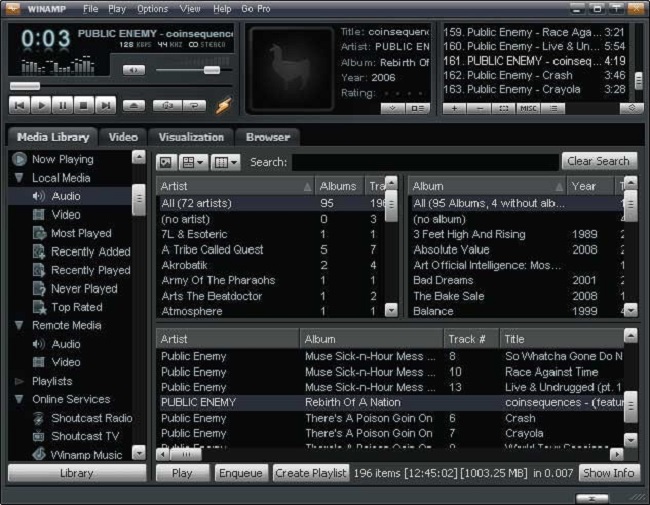
Task: Click the llama album art thumbnail
Action: [x=291, y=69]
